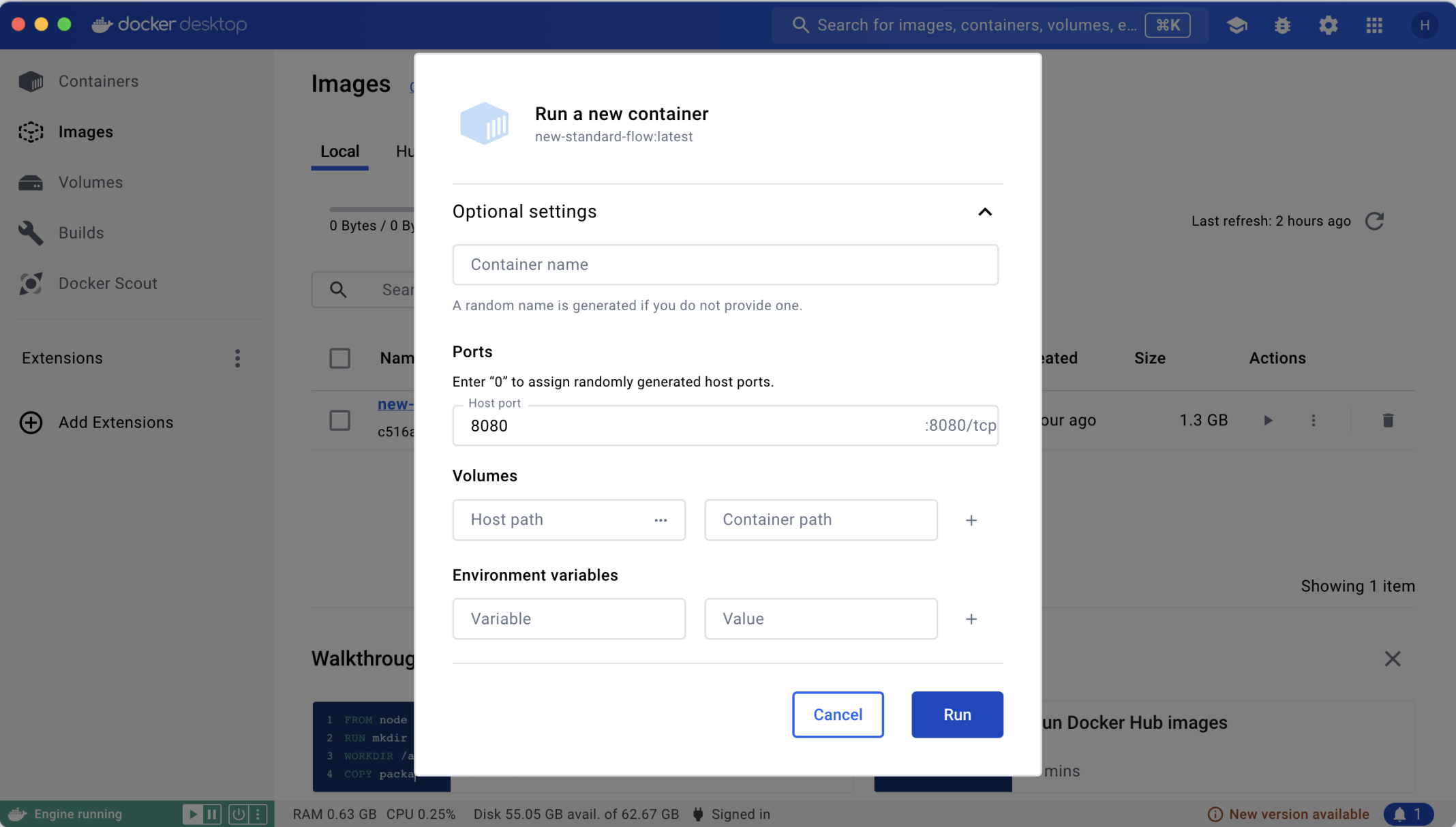Switch to the Local images tab
Image resolution: width=1456 pixels, height=827 pixels.
[x=339, y=151]
